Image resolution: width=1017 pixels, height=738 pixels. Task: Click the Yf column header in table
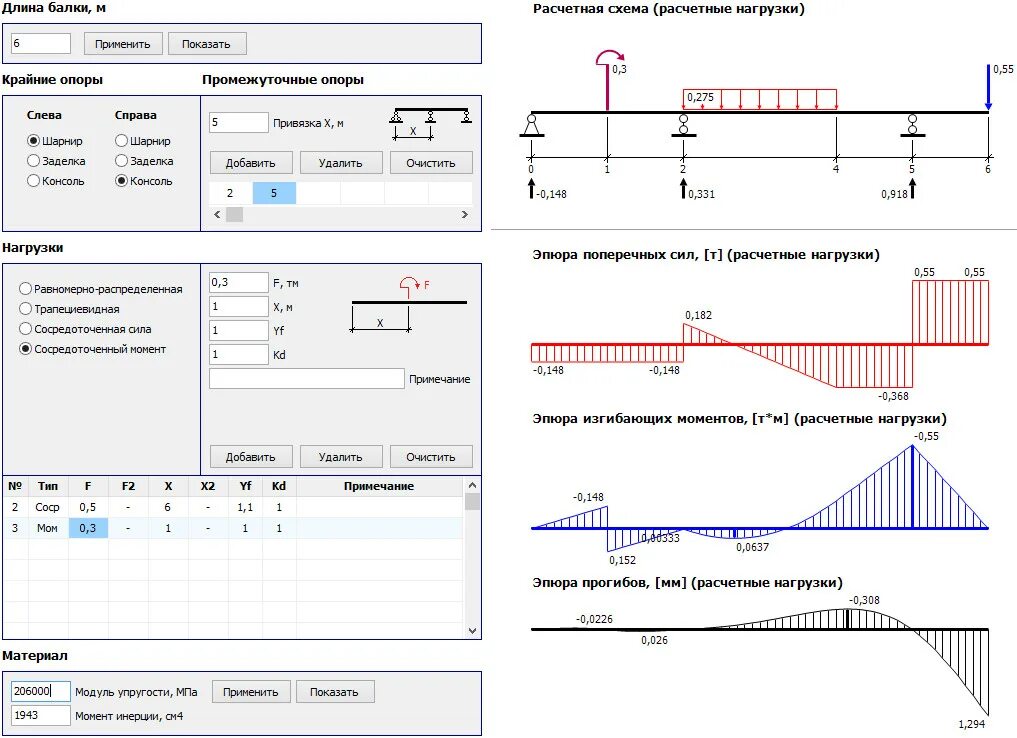245,486
